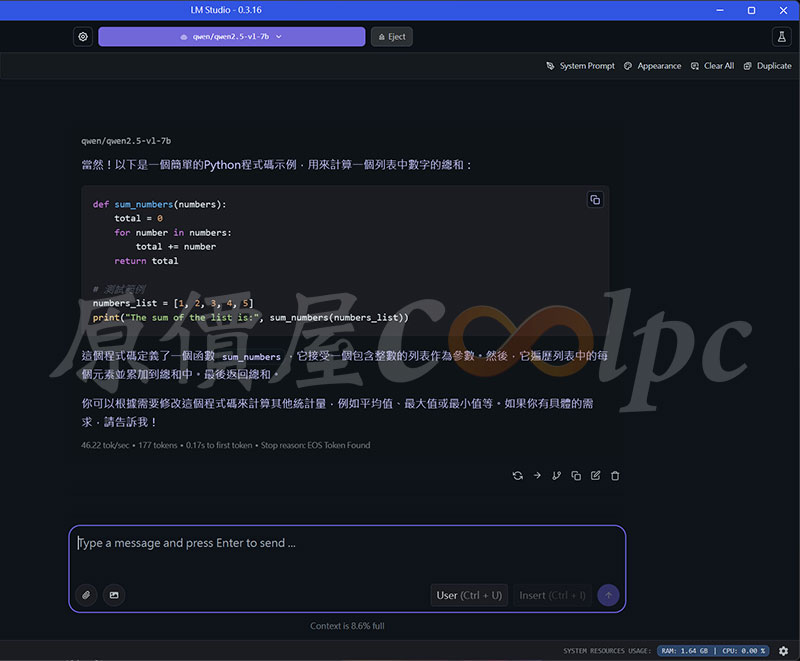Open Appearance options

pos(653,66)
